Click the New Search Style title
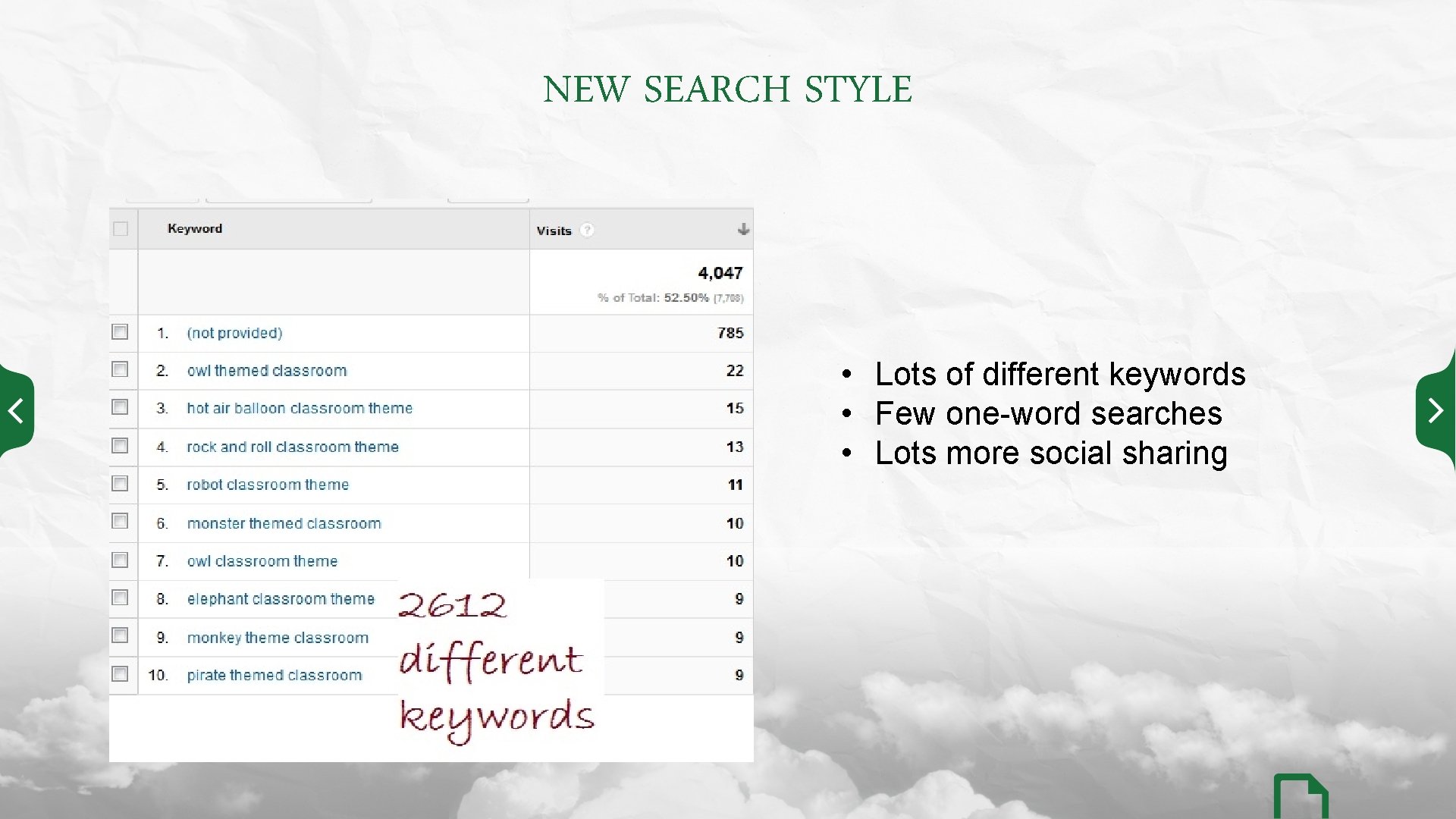The width and height of the screenshot is (1456, 819). coord(727,89)
